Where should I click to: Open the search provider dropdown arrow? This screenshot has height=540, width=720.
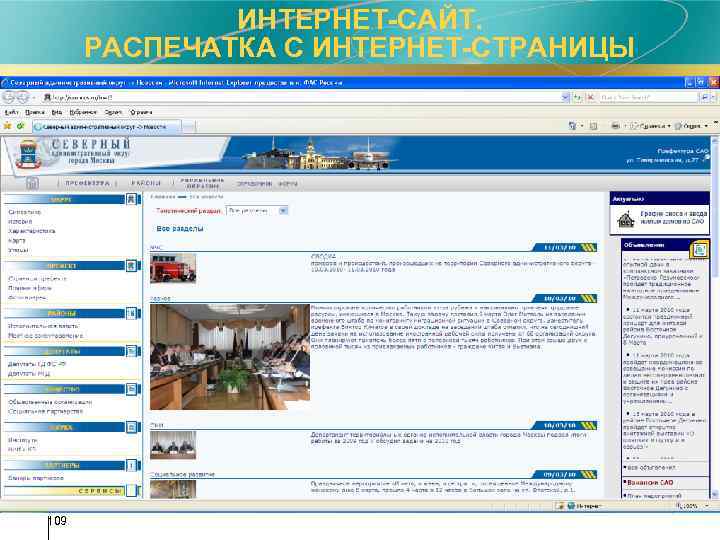(x=713, y=97)
